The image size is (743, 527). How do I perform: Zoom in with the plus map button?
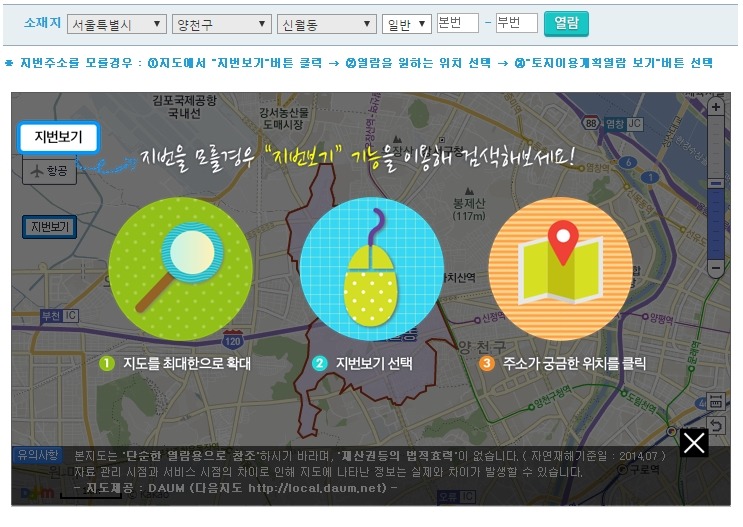click(716, 107)
